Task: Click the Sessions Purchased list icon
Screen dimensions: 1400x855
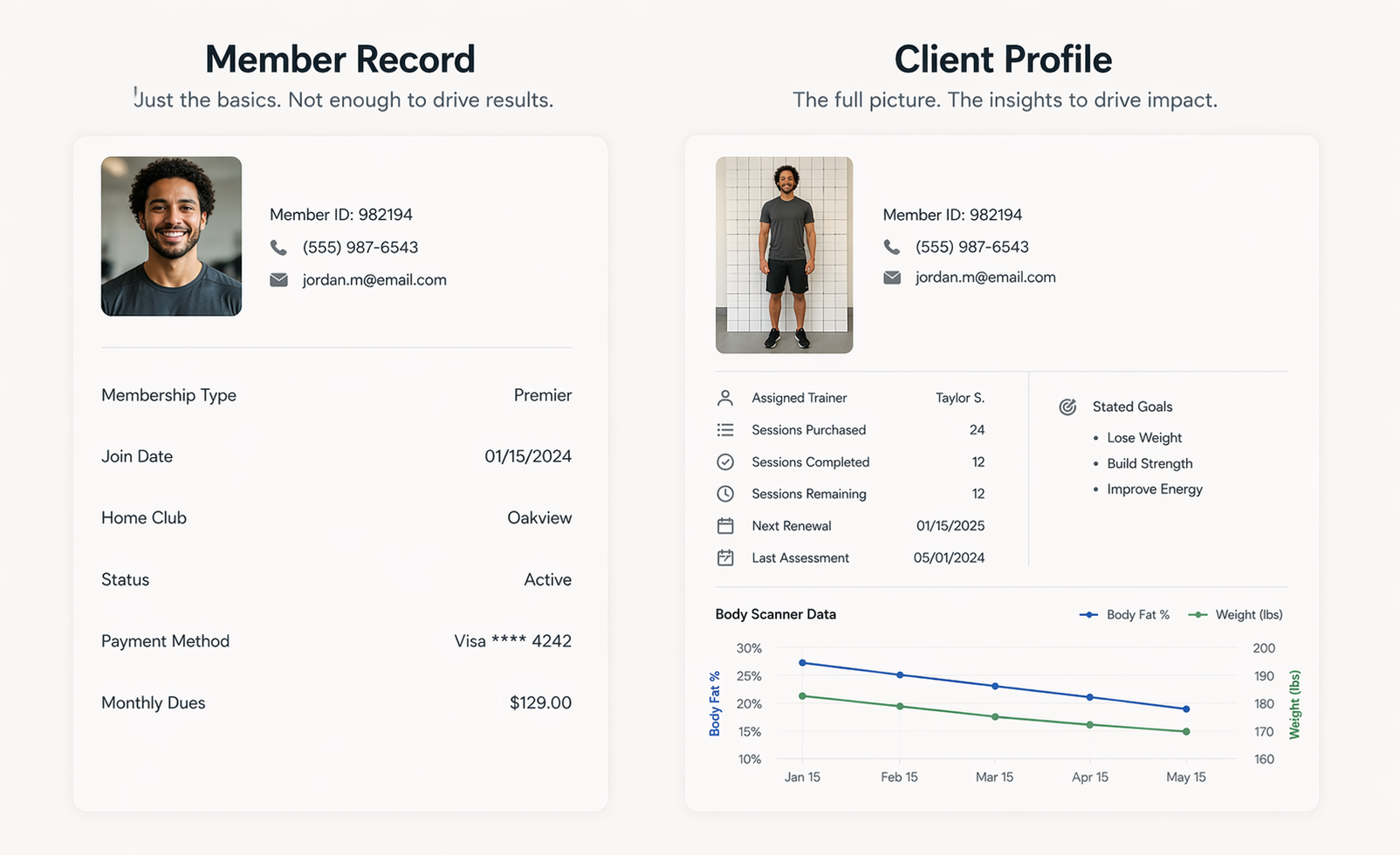Action: point(725,430)
